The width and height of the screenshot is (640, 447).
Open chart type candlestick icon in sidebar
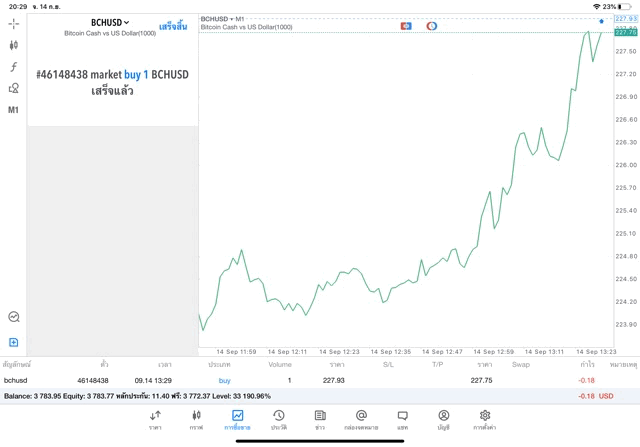click(x=13, y=45)
